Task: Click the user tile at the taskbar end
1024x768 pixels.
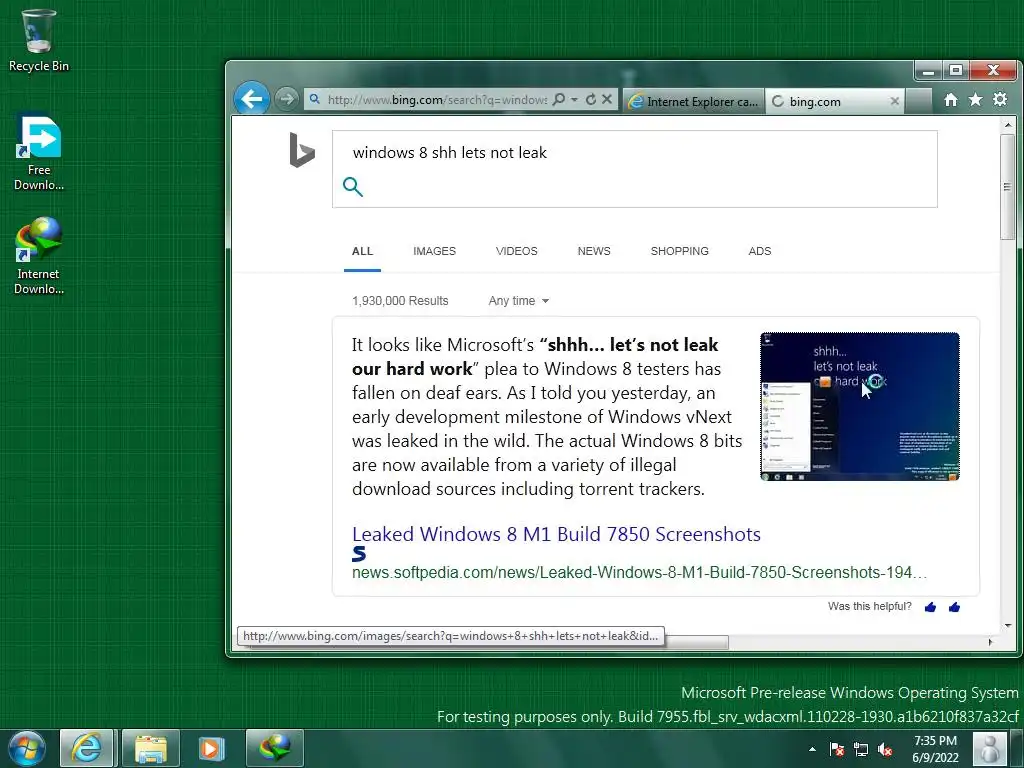Action: (x=989, y=749)
